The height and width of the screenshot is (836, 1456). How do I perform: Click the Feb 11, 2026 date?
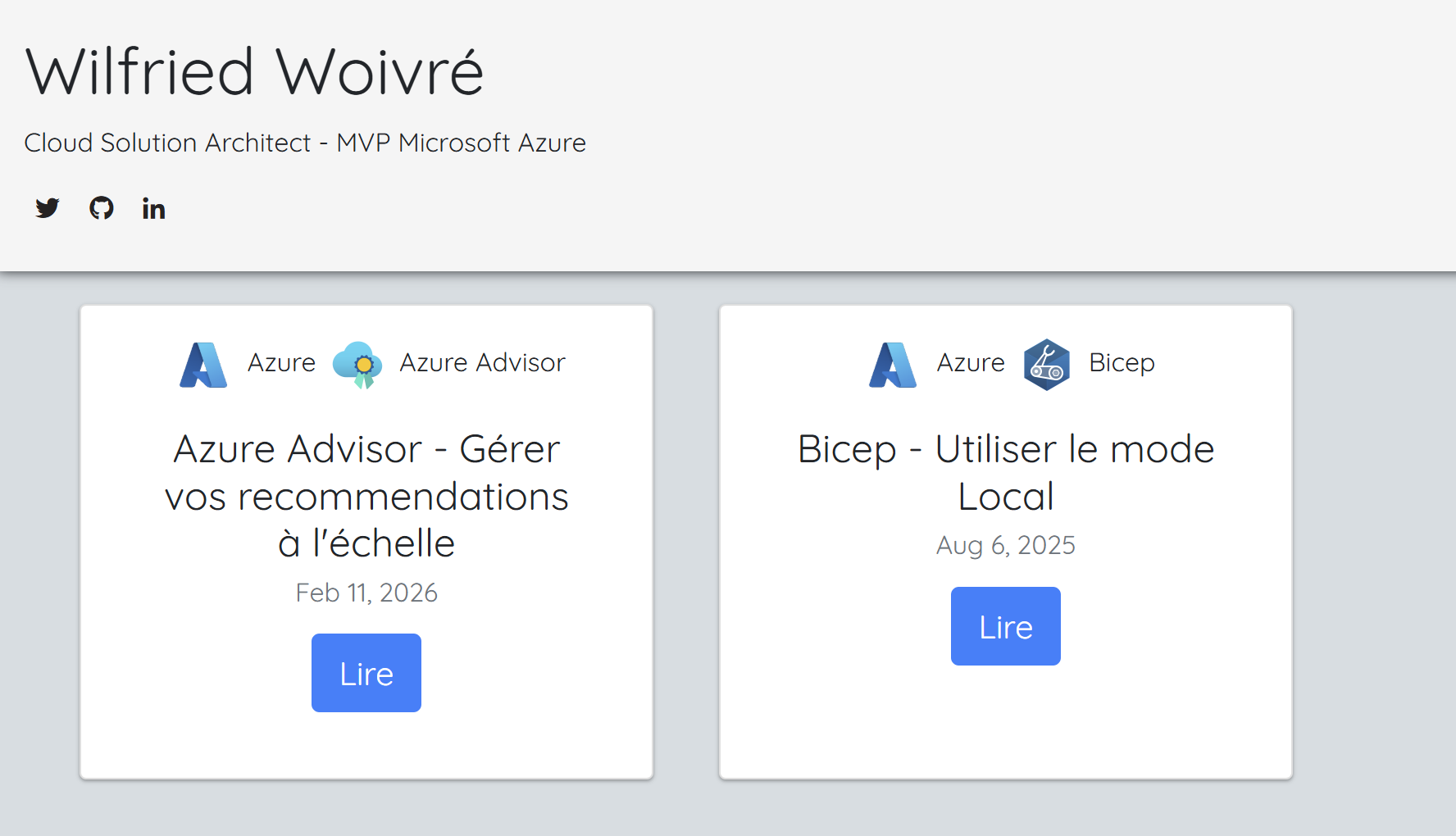coord(366,593)
